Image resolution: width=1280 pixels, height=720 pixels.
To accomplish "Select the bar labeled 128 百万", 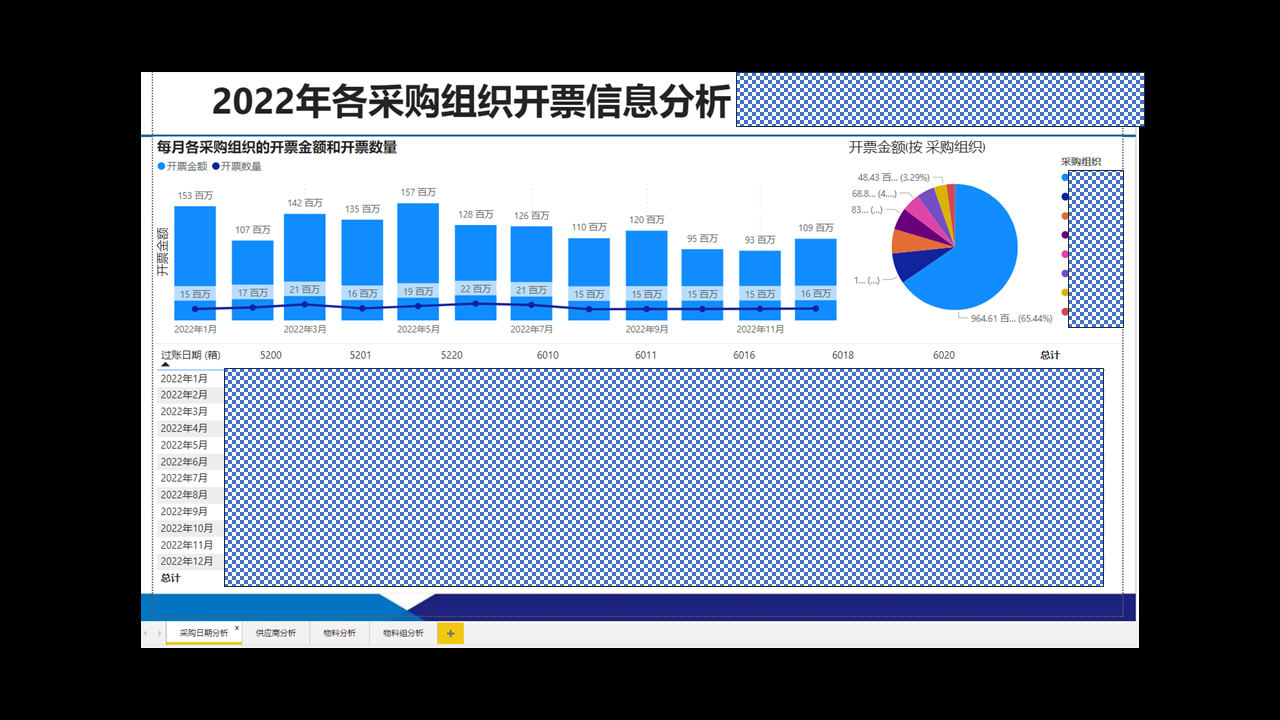I will coord(475,272).
